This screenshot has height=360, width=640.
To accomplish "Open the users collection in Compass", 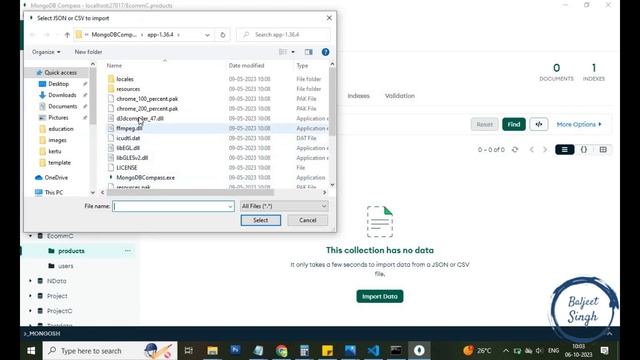I will click(x=66, y=266).
